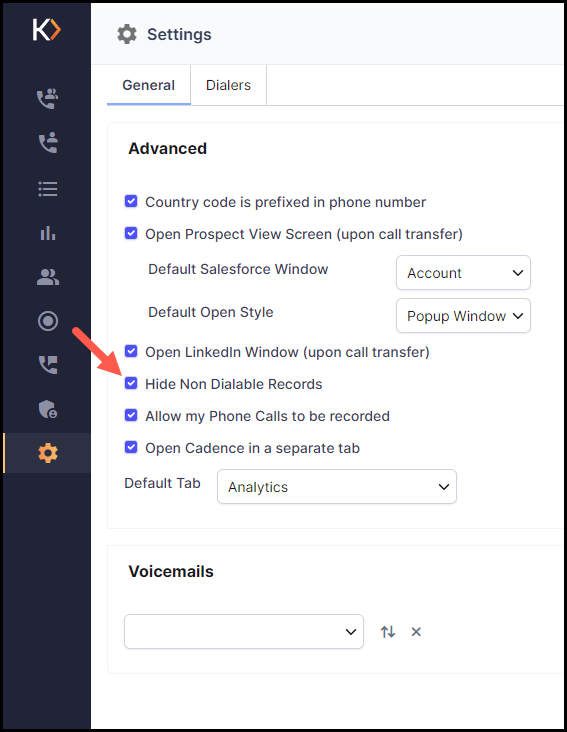Image resolution: width=567 pixels, height=732 pixels.
Task: Open the shield admin icon in sidebar
Action: coord(48,409)
